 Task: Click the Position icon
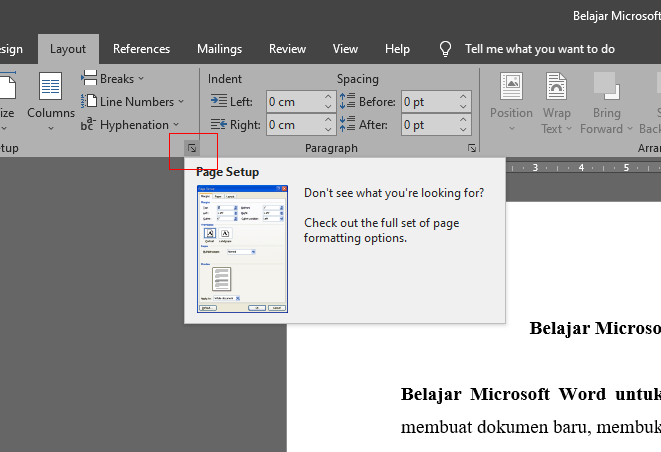511,86
